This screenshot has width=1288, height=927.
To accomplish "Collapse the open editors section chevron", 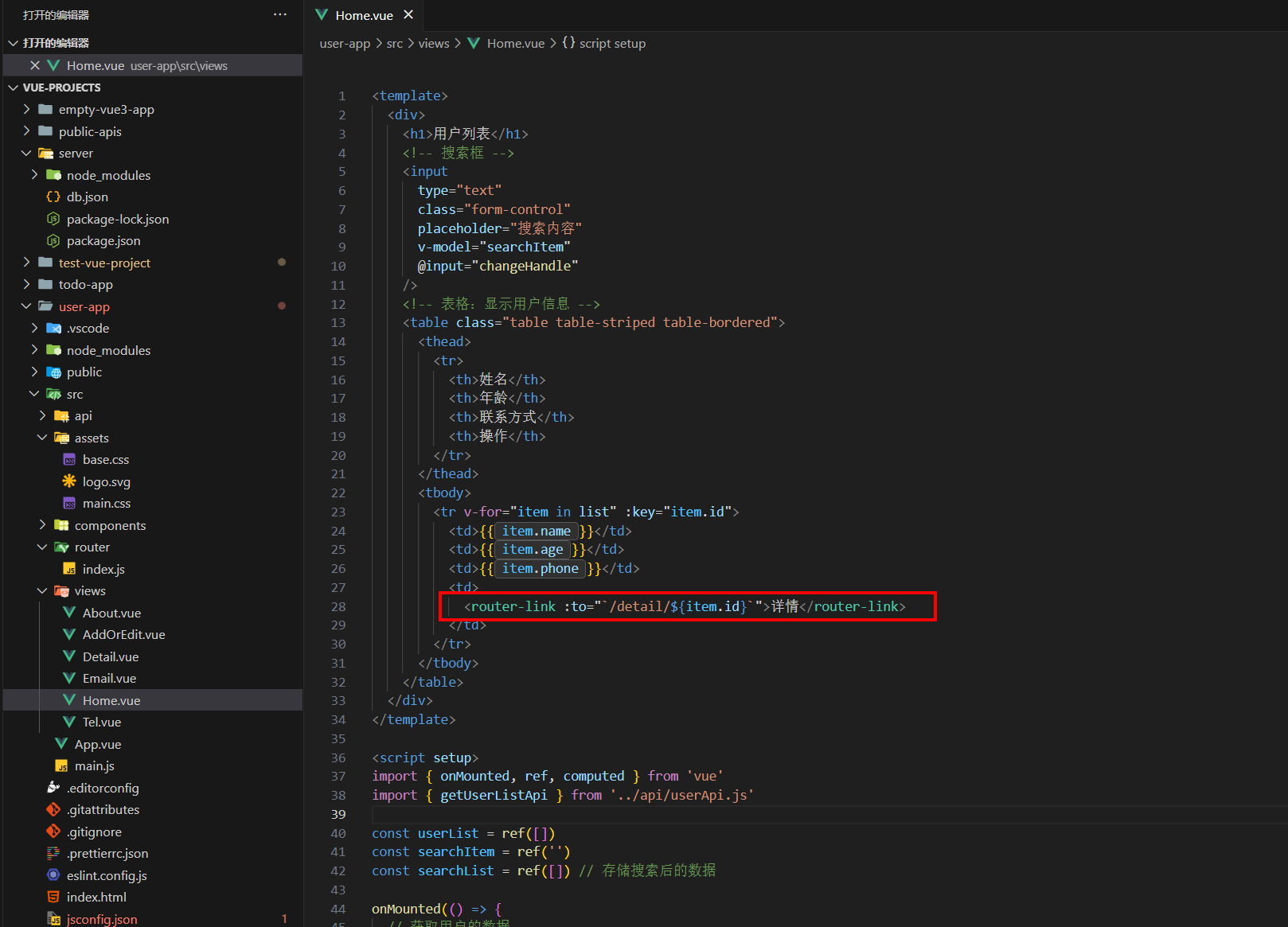I will pyautogui.click(x=13, y=43).
